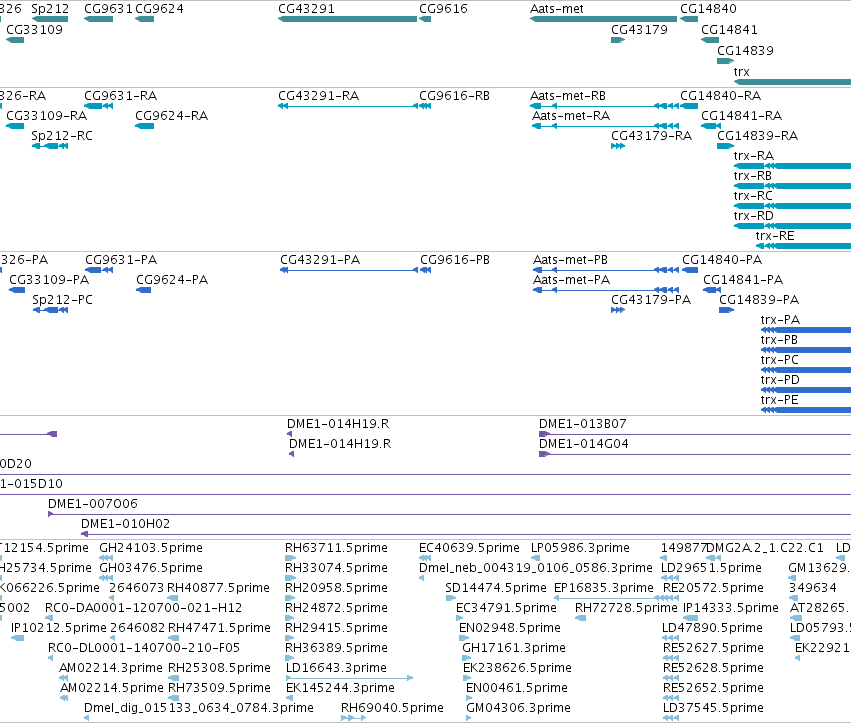
Task: Select transcript CG43291-RA
Action: pos(319,96)
